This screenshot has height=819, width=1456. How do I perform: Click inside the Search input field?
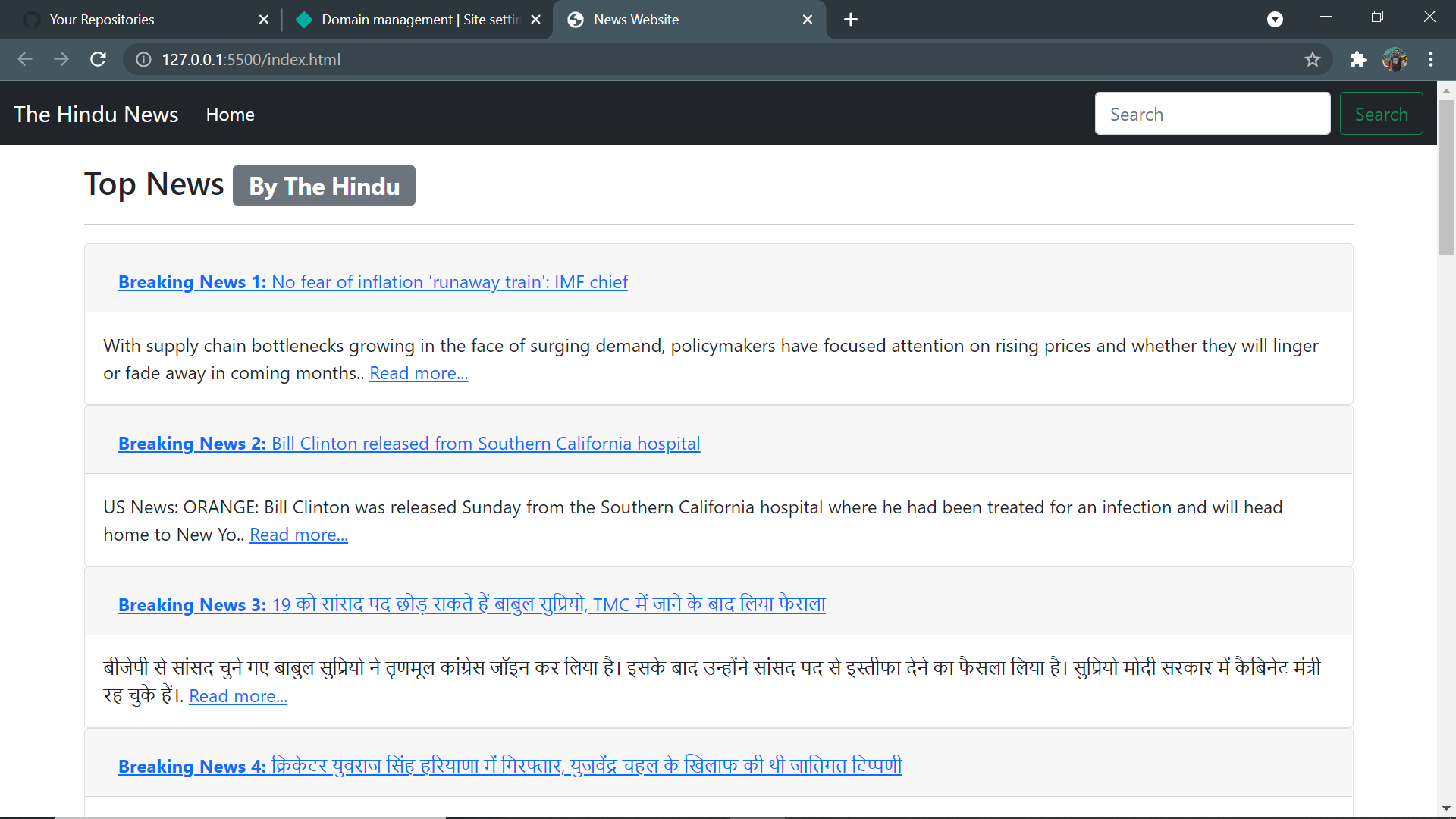[1211, 113]
